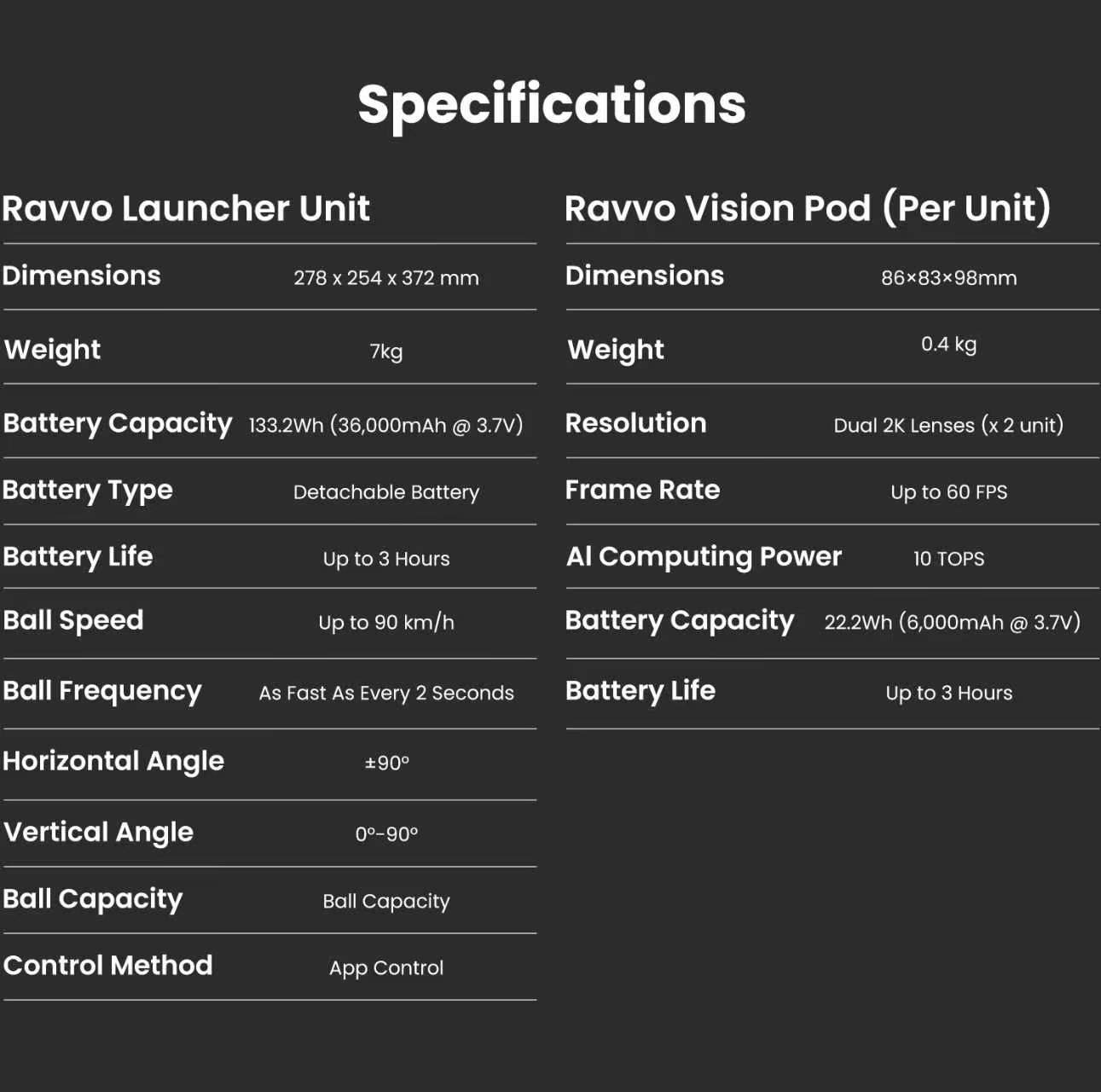Click the Dual 2K Lenses resolution value
The width and height of the screenshot is (1101, 1092).
[x=948, y=426]
